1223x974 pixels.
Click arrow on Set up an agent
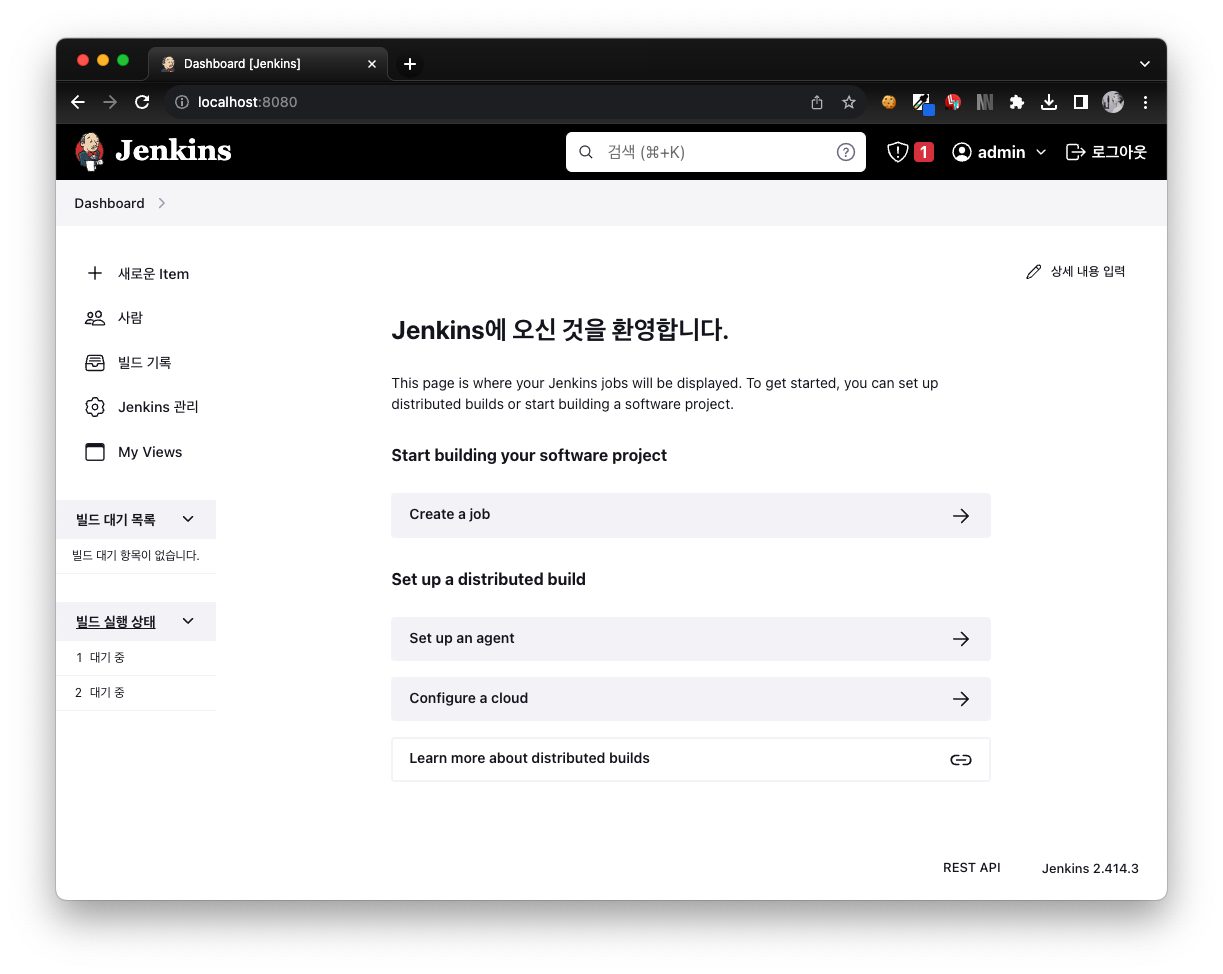click(x=961, y=639)
